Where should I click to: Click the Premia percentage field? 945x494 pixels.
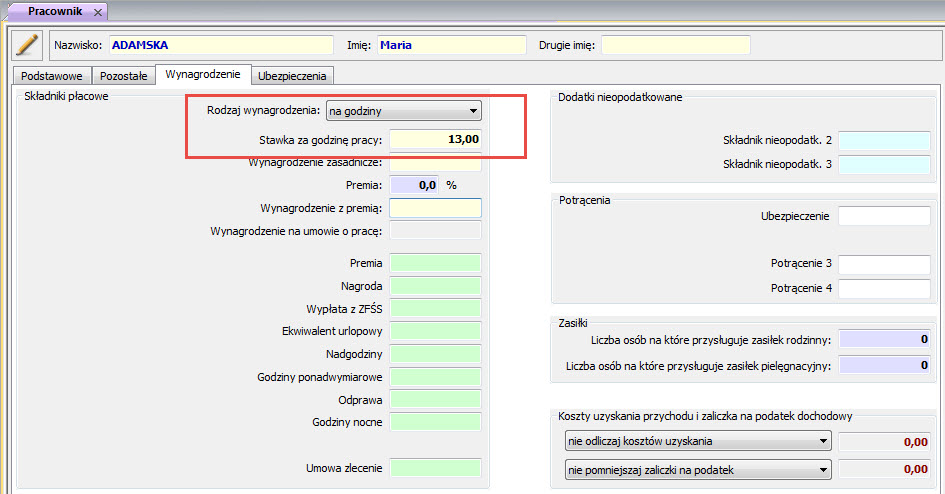(414, 185)
